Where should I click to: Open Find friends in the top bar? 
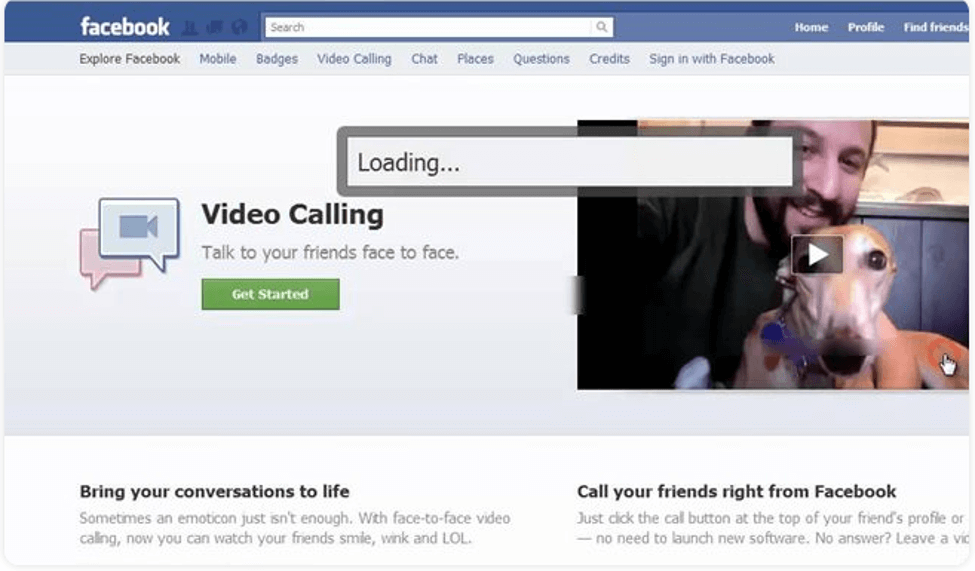pos(936,27)
